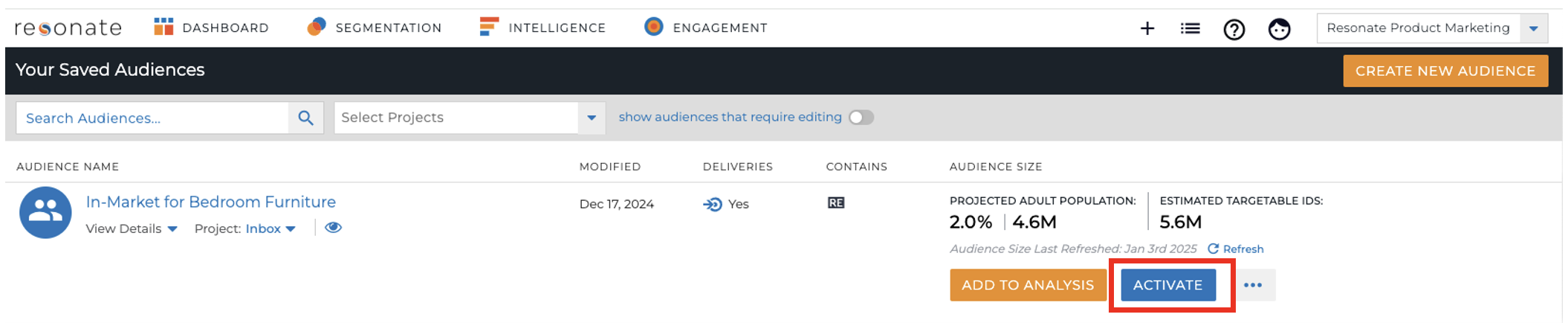1568x323 pixels.
Task: Open the help question mark icon
Action: click(1234, 29)
